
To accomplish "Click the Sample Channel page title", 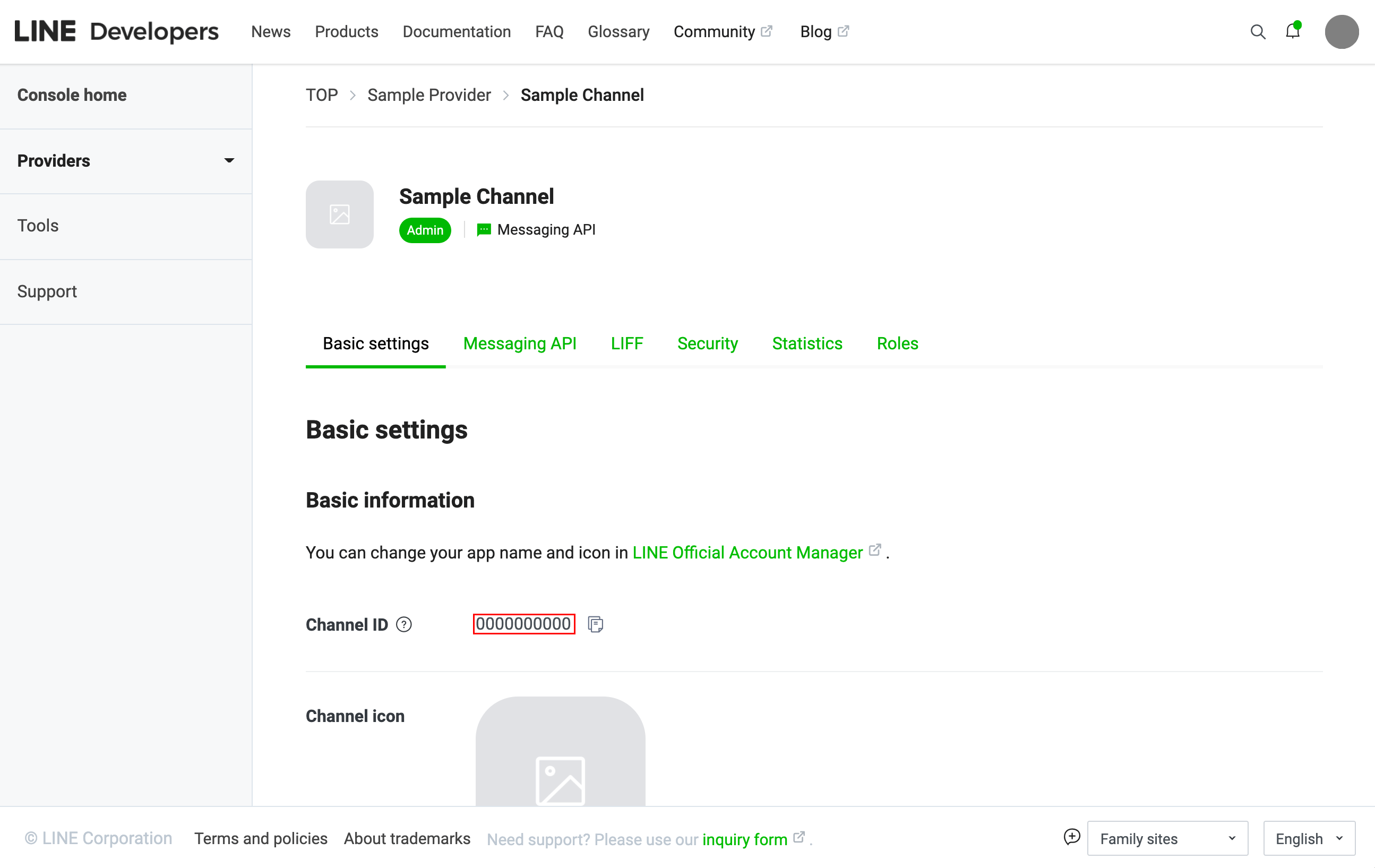I will coord(476,196).
